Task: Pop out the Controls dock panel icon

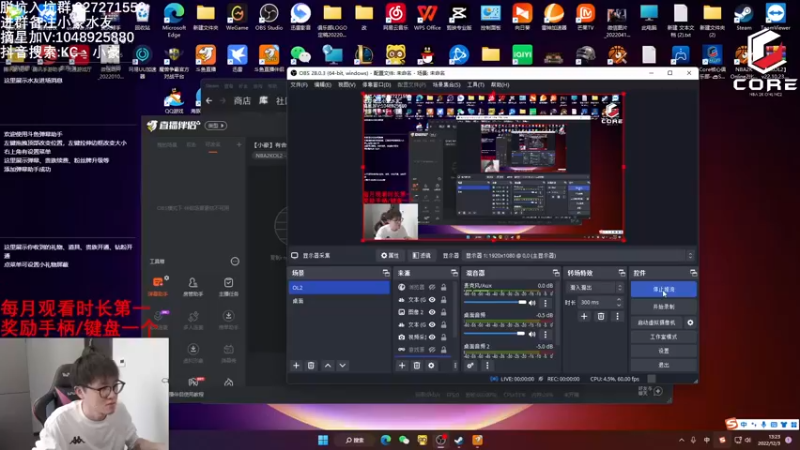Action: tap(693, 273)
